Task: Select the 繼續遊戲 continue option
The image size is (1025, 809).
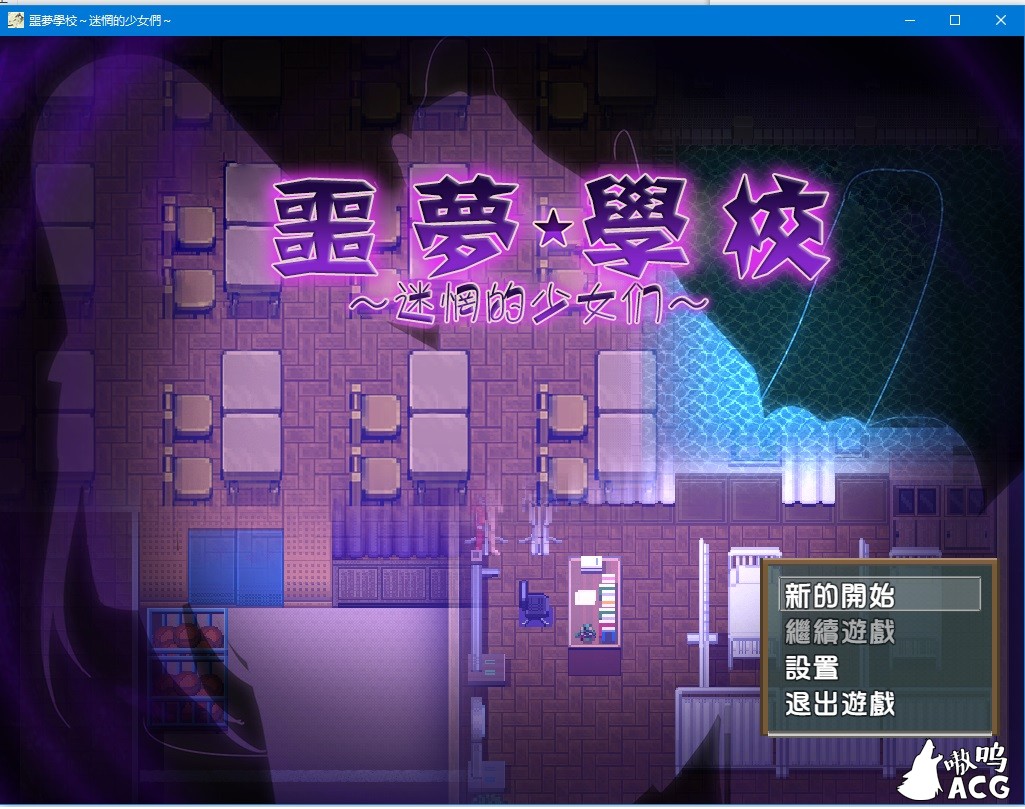Action: (840, 632)
